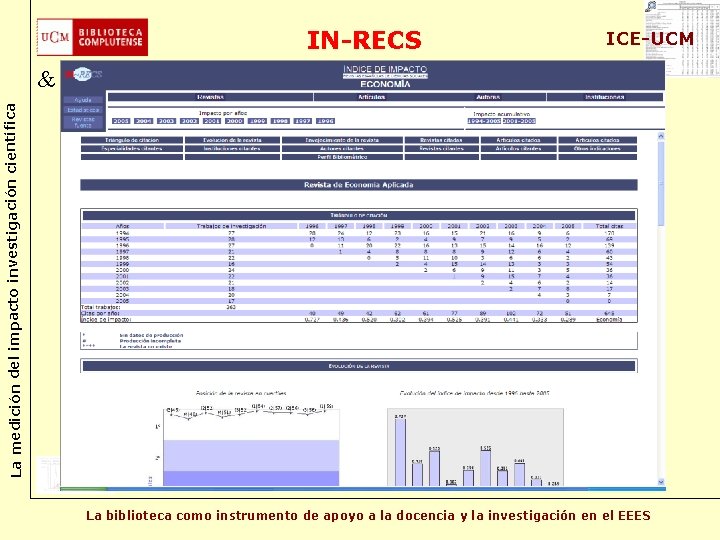The image size is (720, 540).
Task: Select impact year 2001
Action: pyautogui.click(x=212, y=121)
